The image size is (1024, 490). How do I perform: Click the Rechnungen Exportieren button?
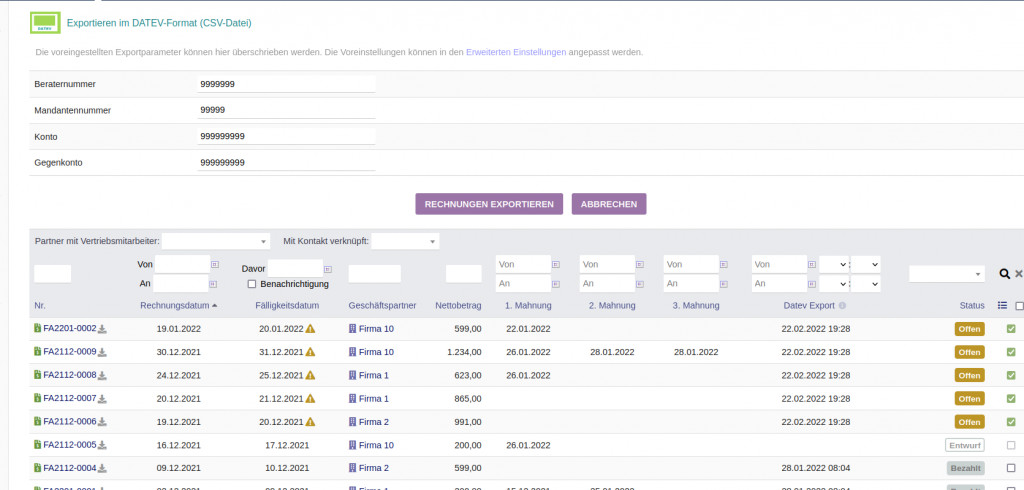[489, 204]
